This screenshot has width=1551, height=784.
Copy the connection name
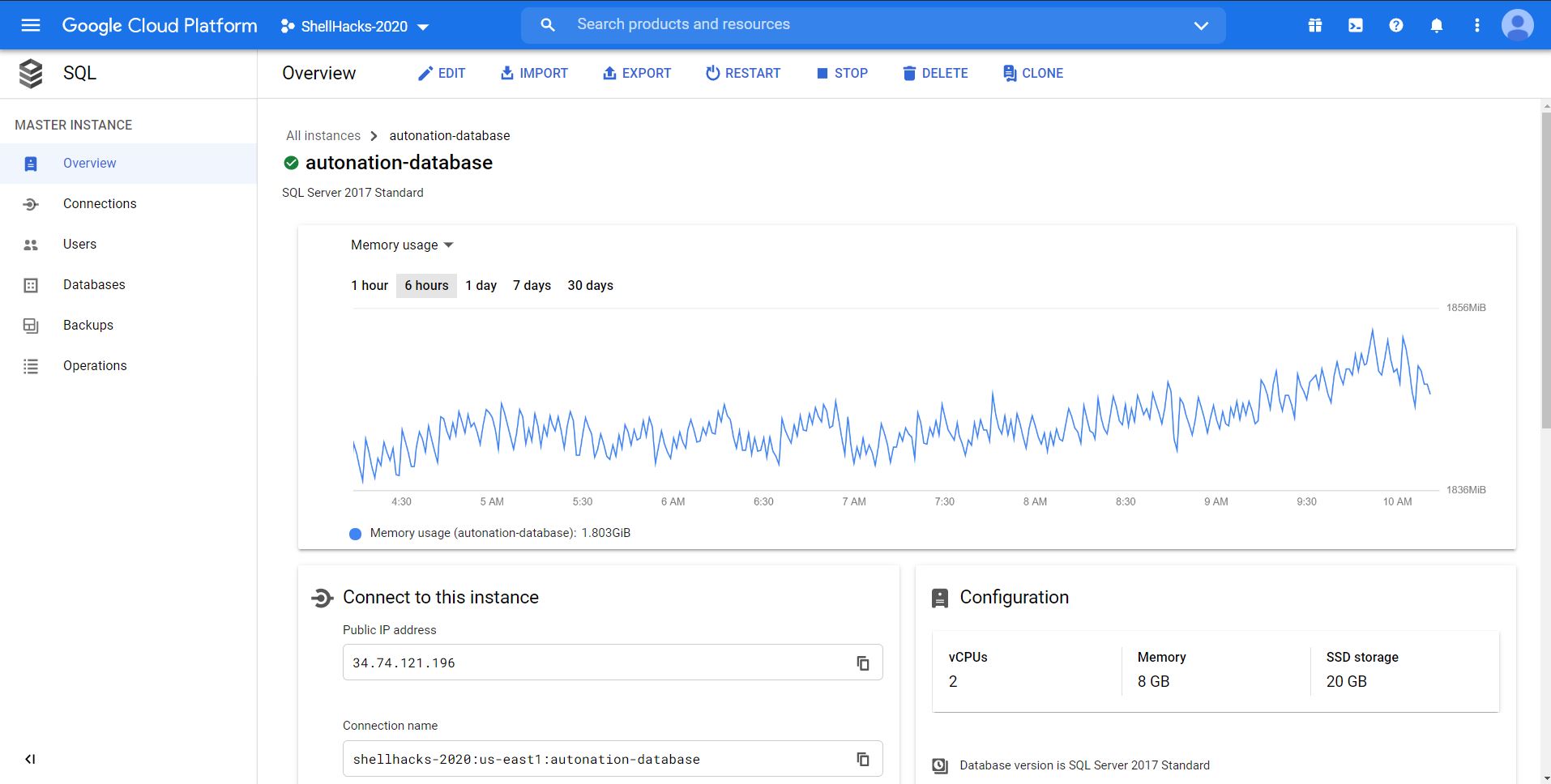(x=863, y=759)
